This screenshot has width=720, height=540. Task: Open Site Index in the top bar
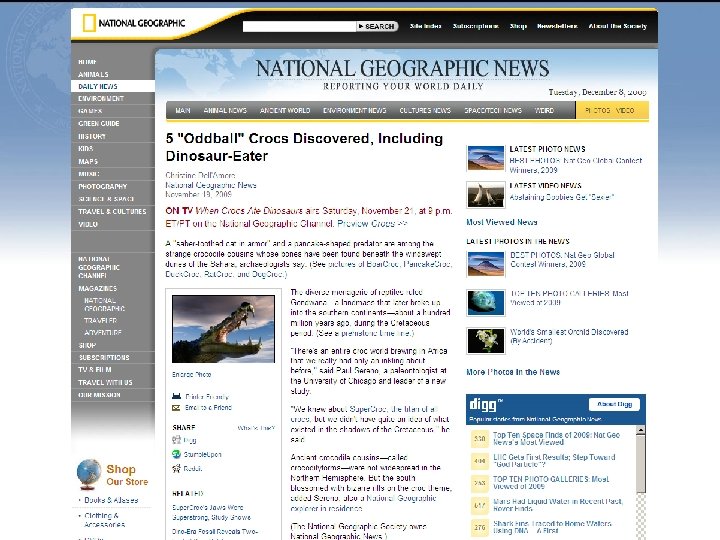coord(425,26)
